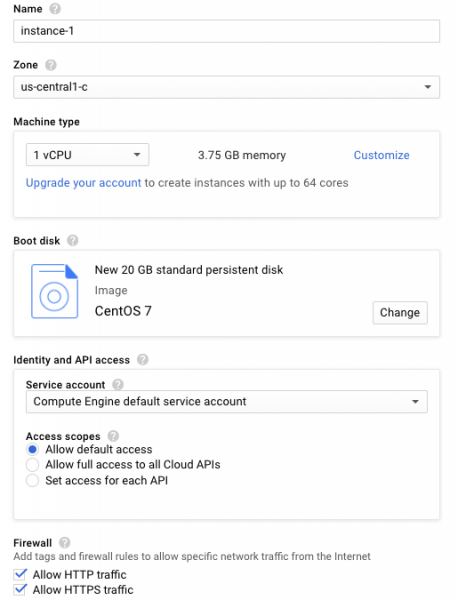Follow the Upgrade your account link

(83, 183)
